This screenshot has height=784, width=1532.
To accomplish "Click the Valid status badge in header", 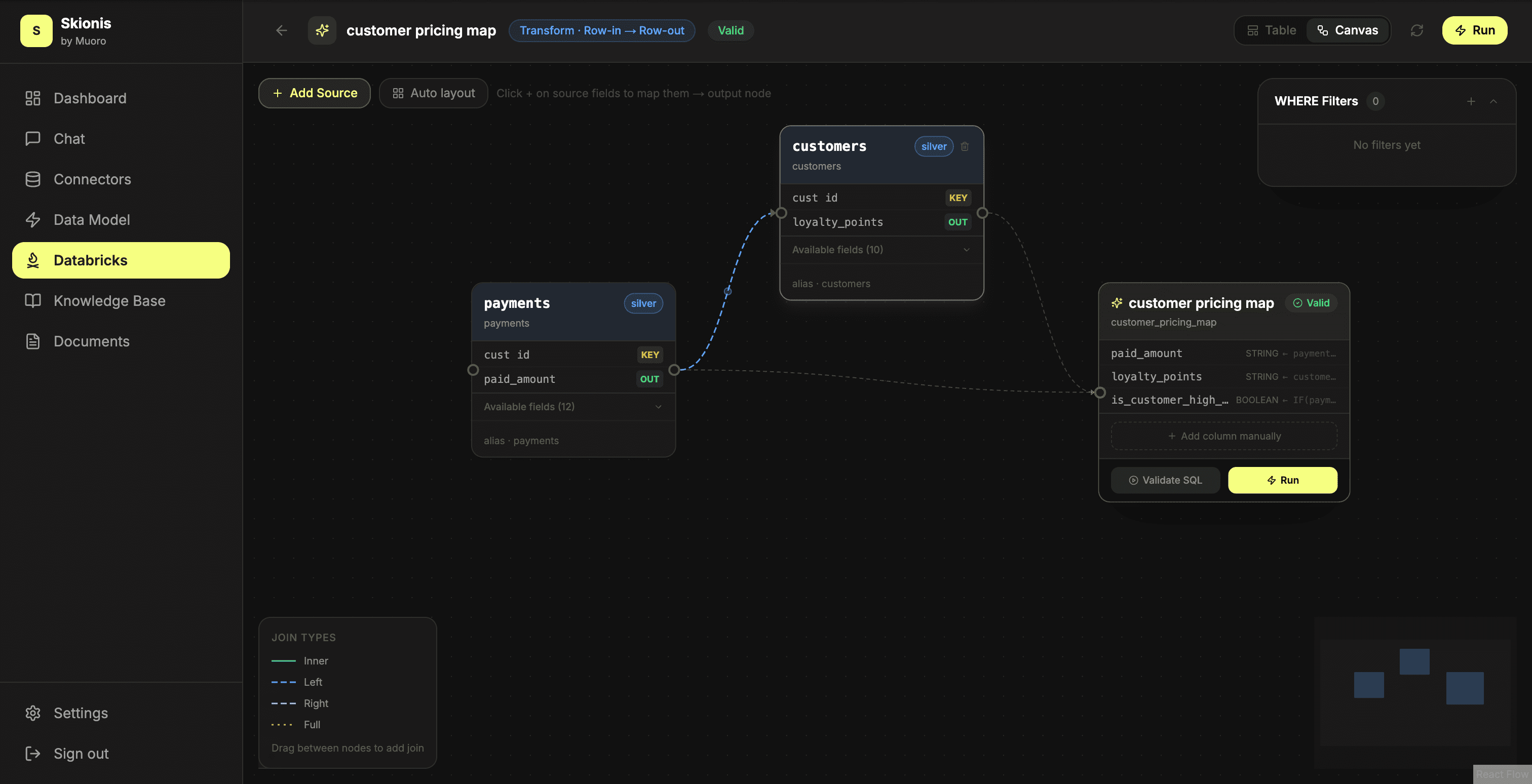I will 731,30.
